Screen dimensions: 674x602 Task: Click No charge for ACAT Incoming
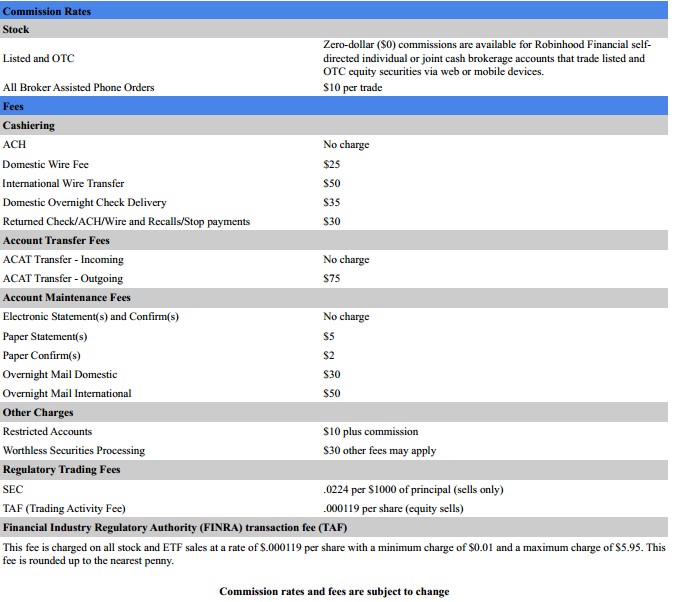point(346,260)
